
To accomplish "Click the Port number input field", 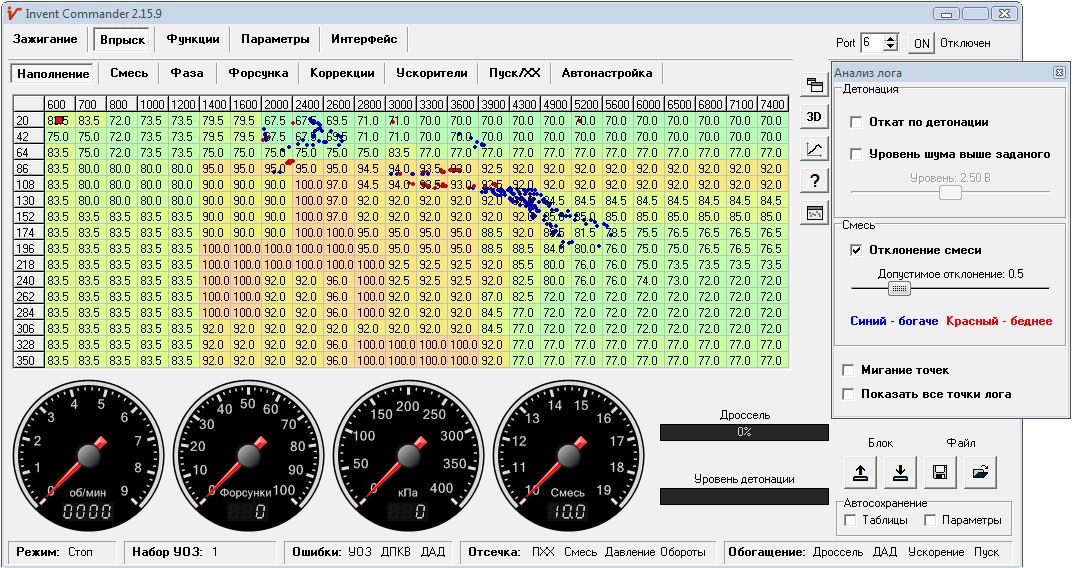I will pos(872,42).
